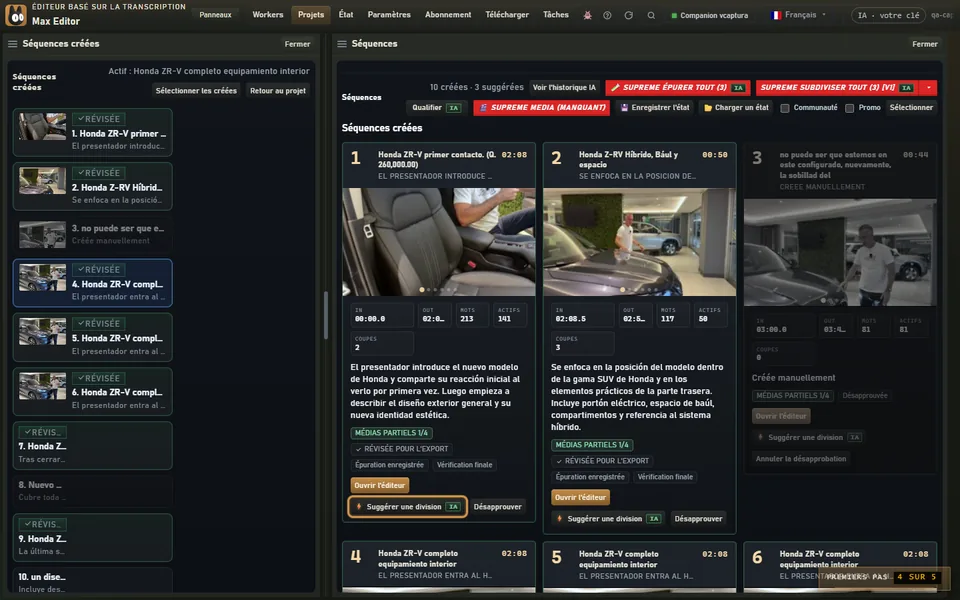
Task: Open the Abonnement menu
Action: point(448,15)
